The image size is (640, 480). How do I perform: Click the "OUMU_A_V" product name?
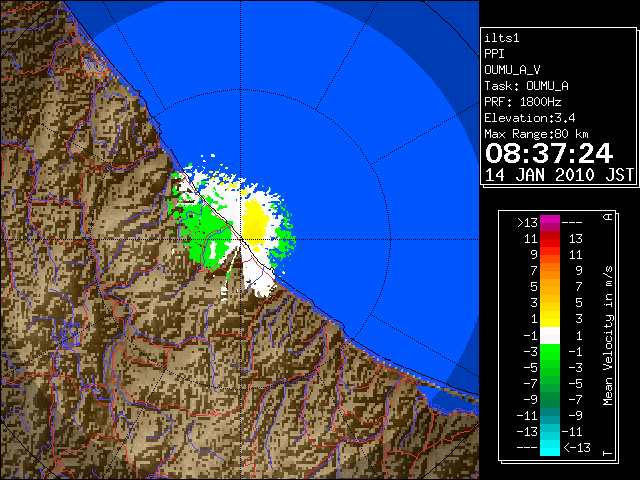coord(512,70)
